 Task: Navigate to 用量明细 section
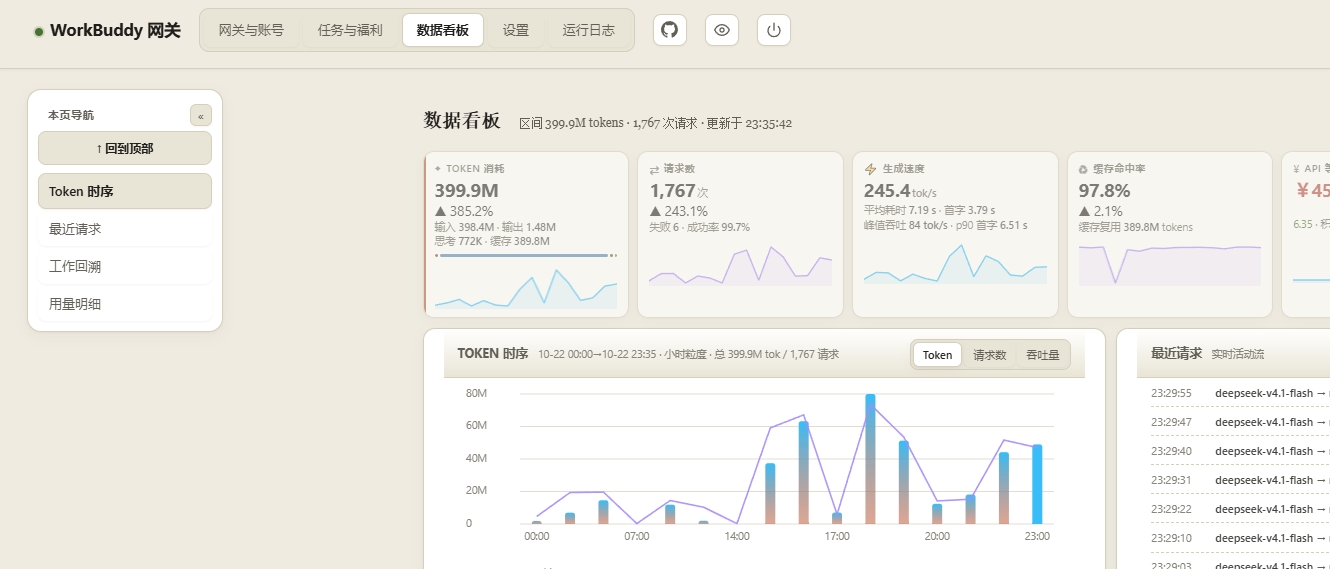pyautogui.click(x=125, y=304)
